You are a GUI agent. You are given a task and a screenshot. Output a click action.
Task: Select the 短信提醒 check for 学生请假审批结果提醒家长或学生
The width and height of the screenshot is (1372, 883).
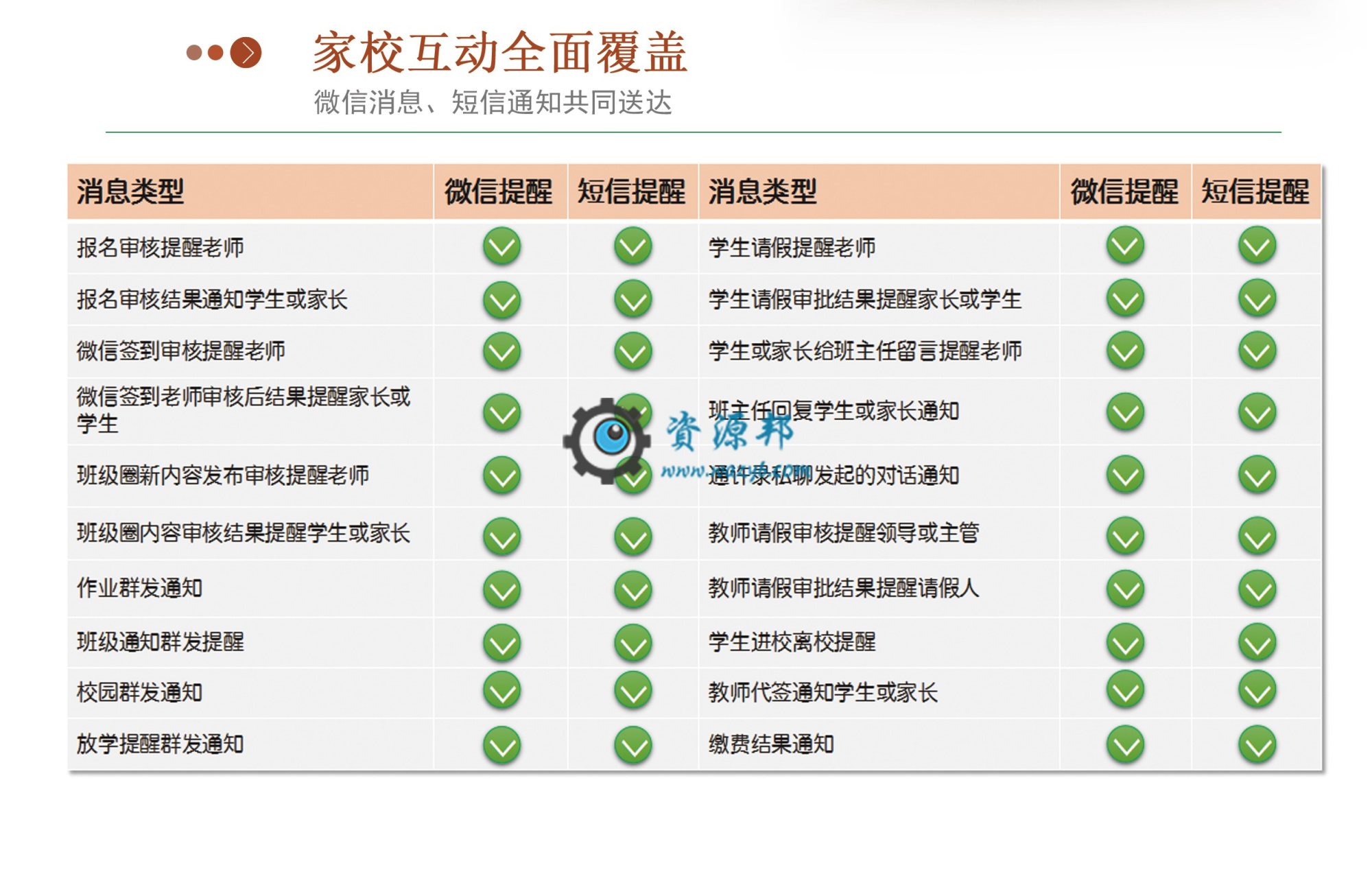pos(1257,298)
